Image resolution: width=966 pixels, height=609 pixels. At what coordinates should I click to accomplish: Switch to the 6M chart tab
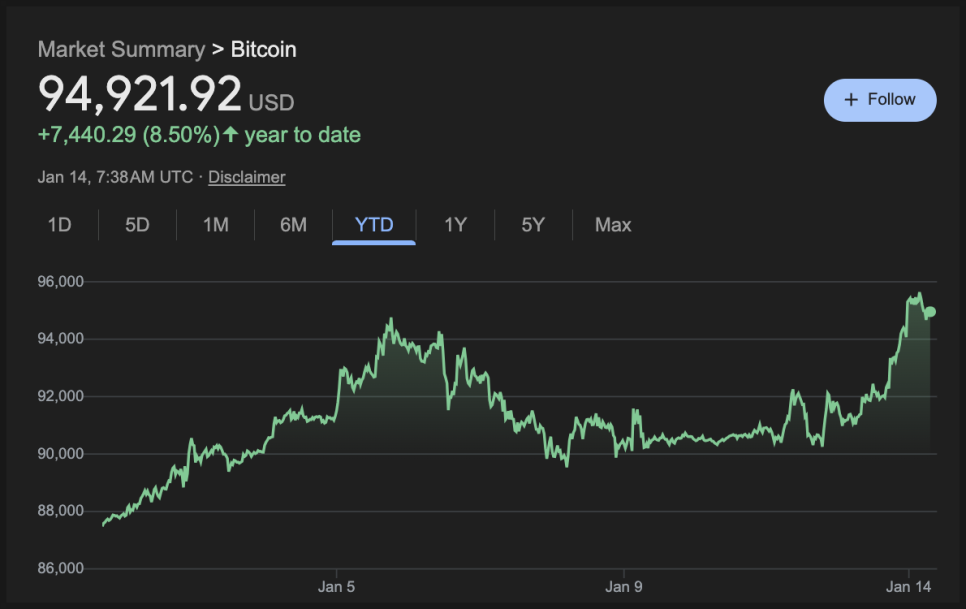[x=293, y=225]
